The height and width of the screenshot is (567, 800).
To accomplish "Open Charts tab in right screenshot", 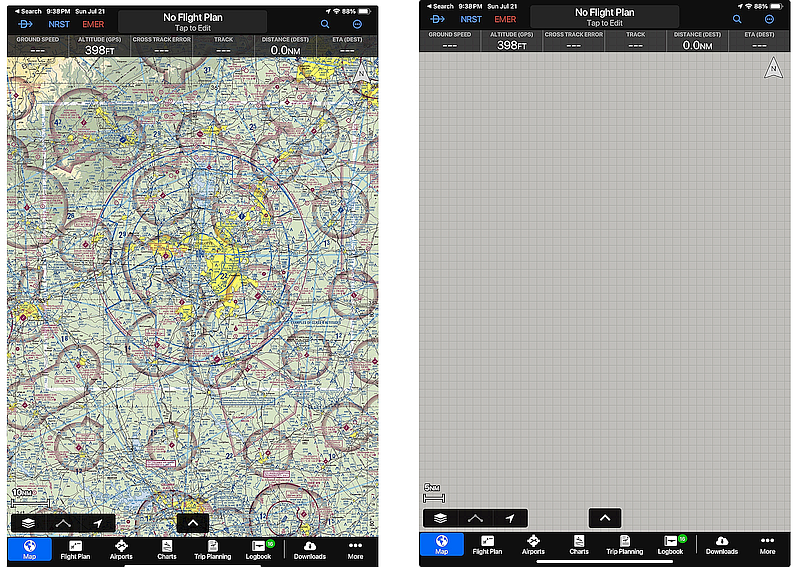I will point(579,545).
